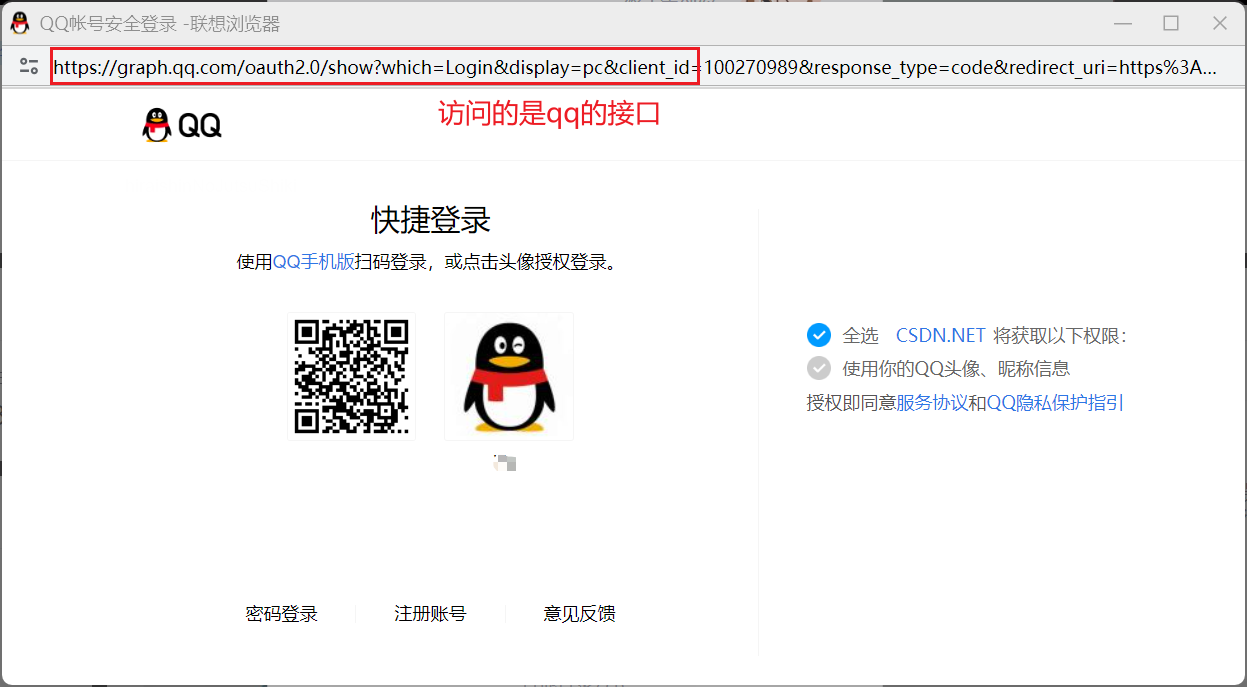Viewport: 1247px width, 687px height.
Task: Open the CSDN.NET link
Action: click(x=941, y=335)
